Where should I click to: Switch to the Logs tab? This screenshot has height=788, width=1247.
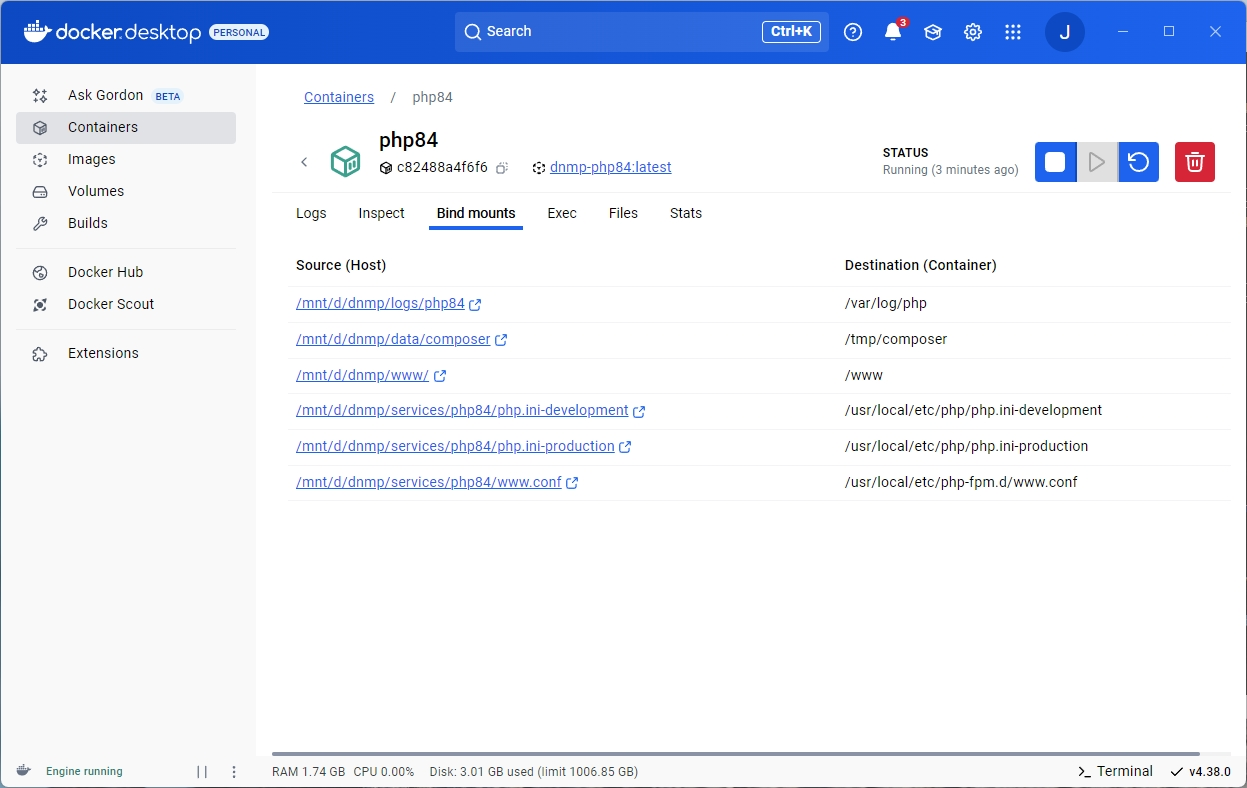click(x=311, y=213)
